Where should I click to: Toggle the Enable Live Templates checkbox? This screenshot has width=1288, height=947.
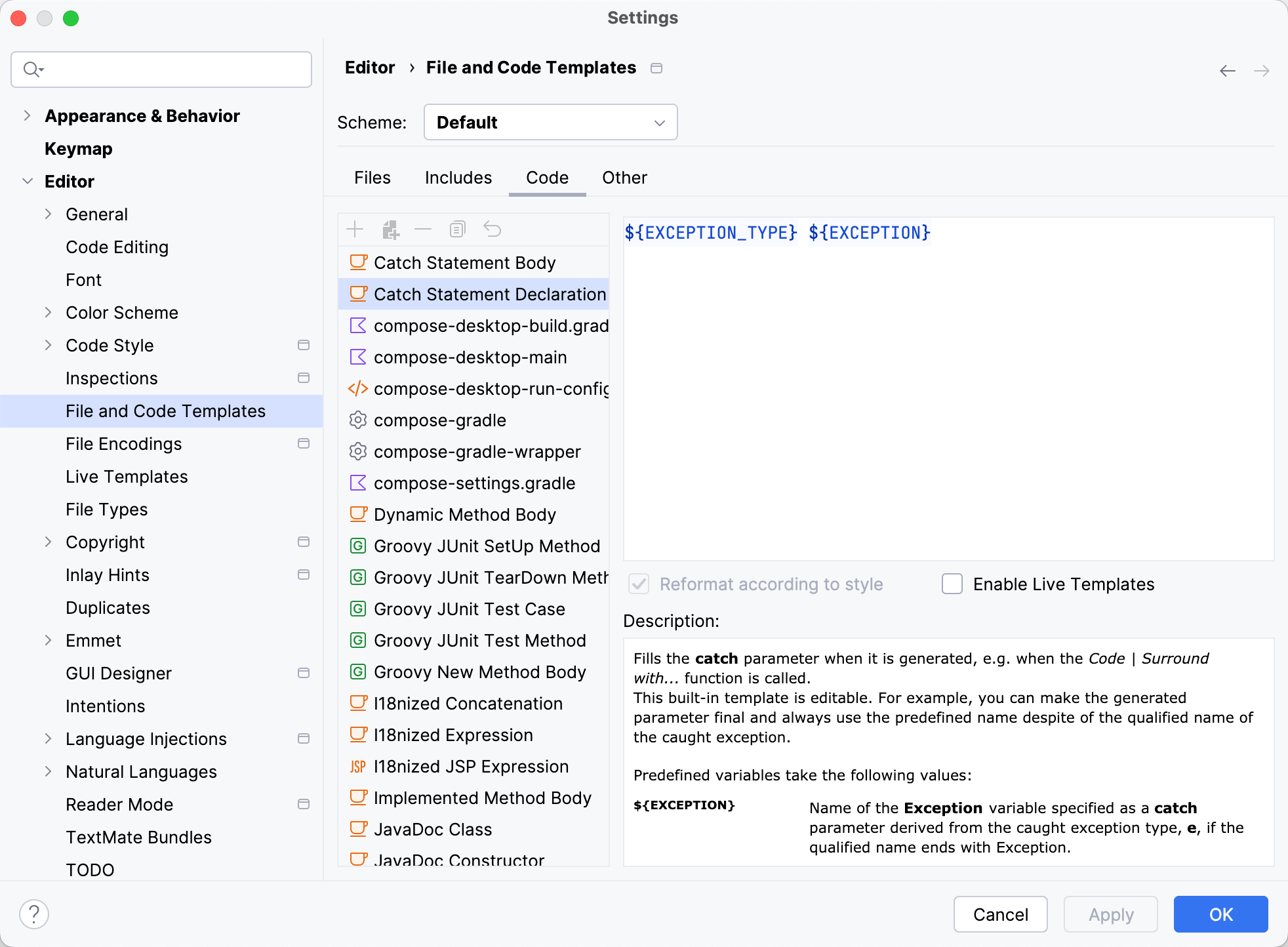click(x=952, y=584)
